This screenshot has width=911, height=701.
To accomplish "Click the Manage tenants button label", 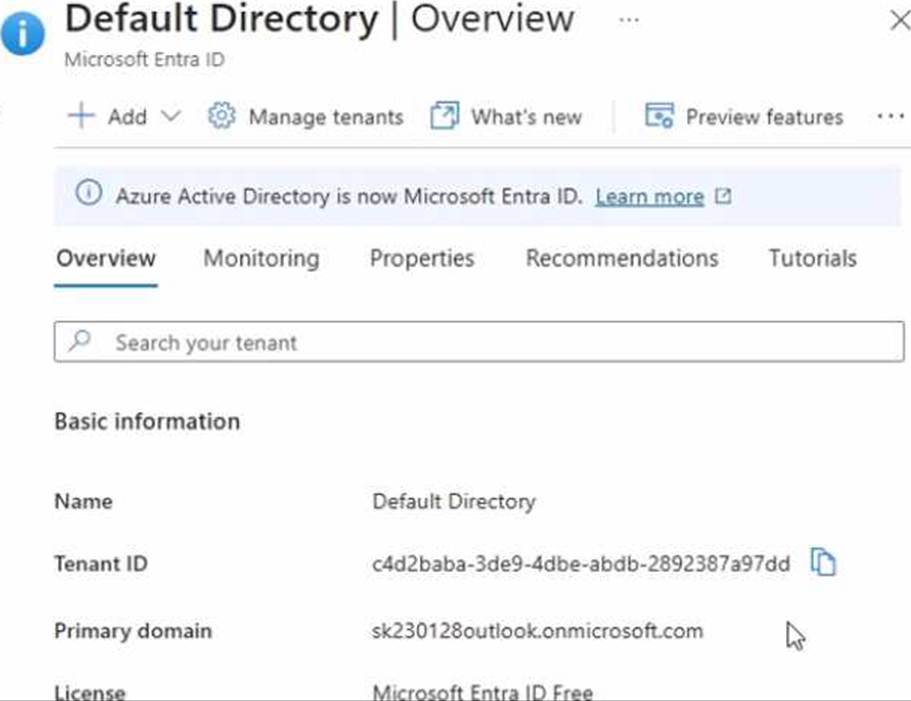I will tap(325, 117).
